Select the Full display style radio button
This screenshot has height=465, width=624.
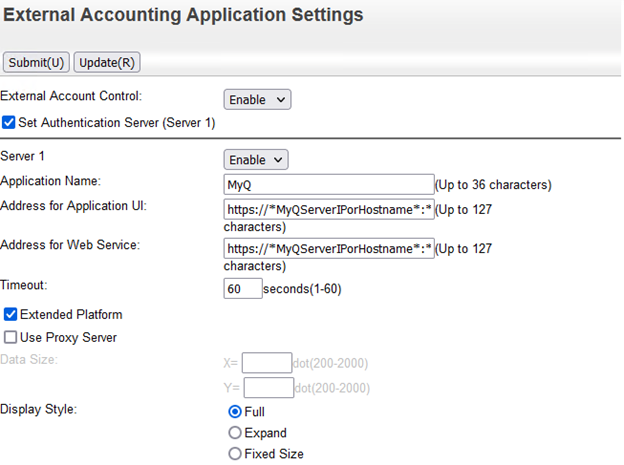coord(235,411)
